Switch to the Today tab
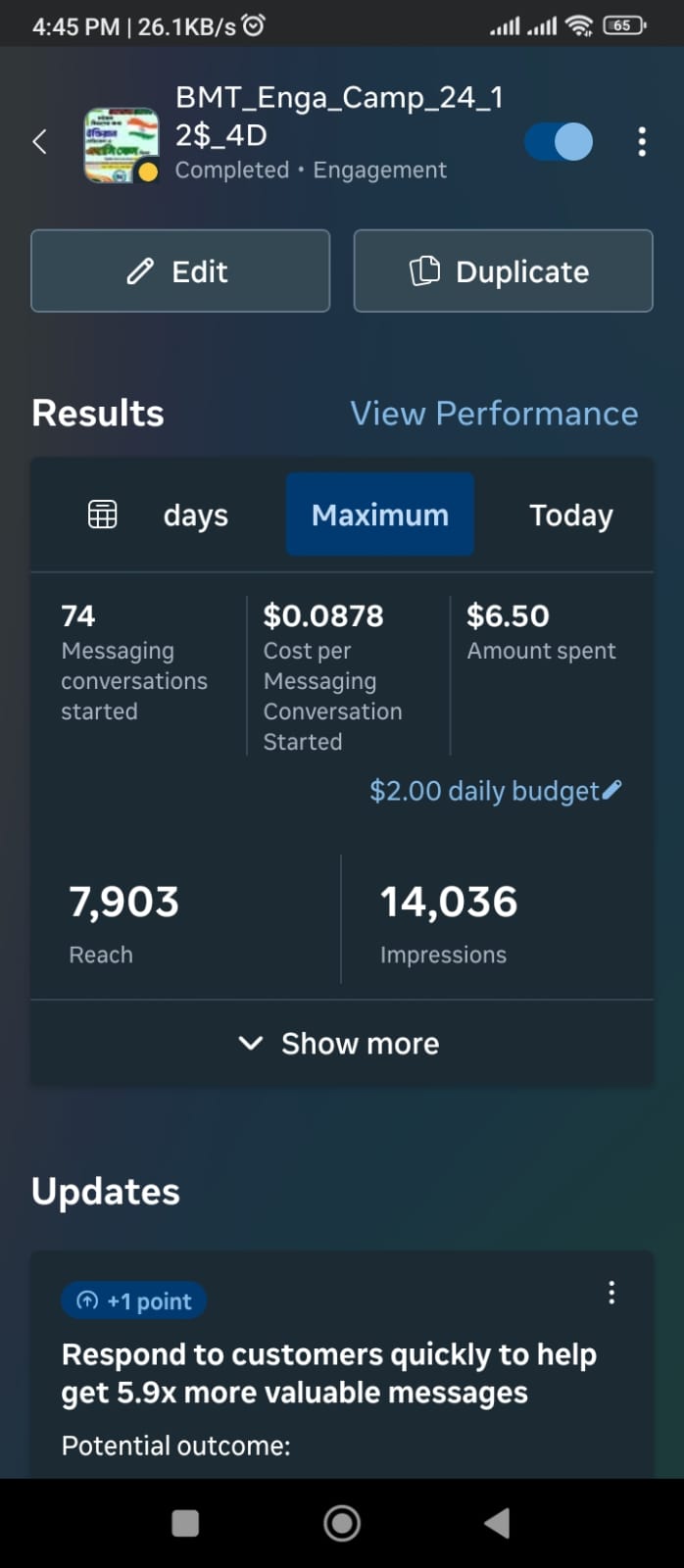 pyautogui.click(x=570, y=515)
